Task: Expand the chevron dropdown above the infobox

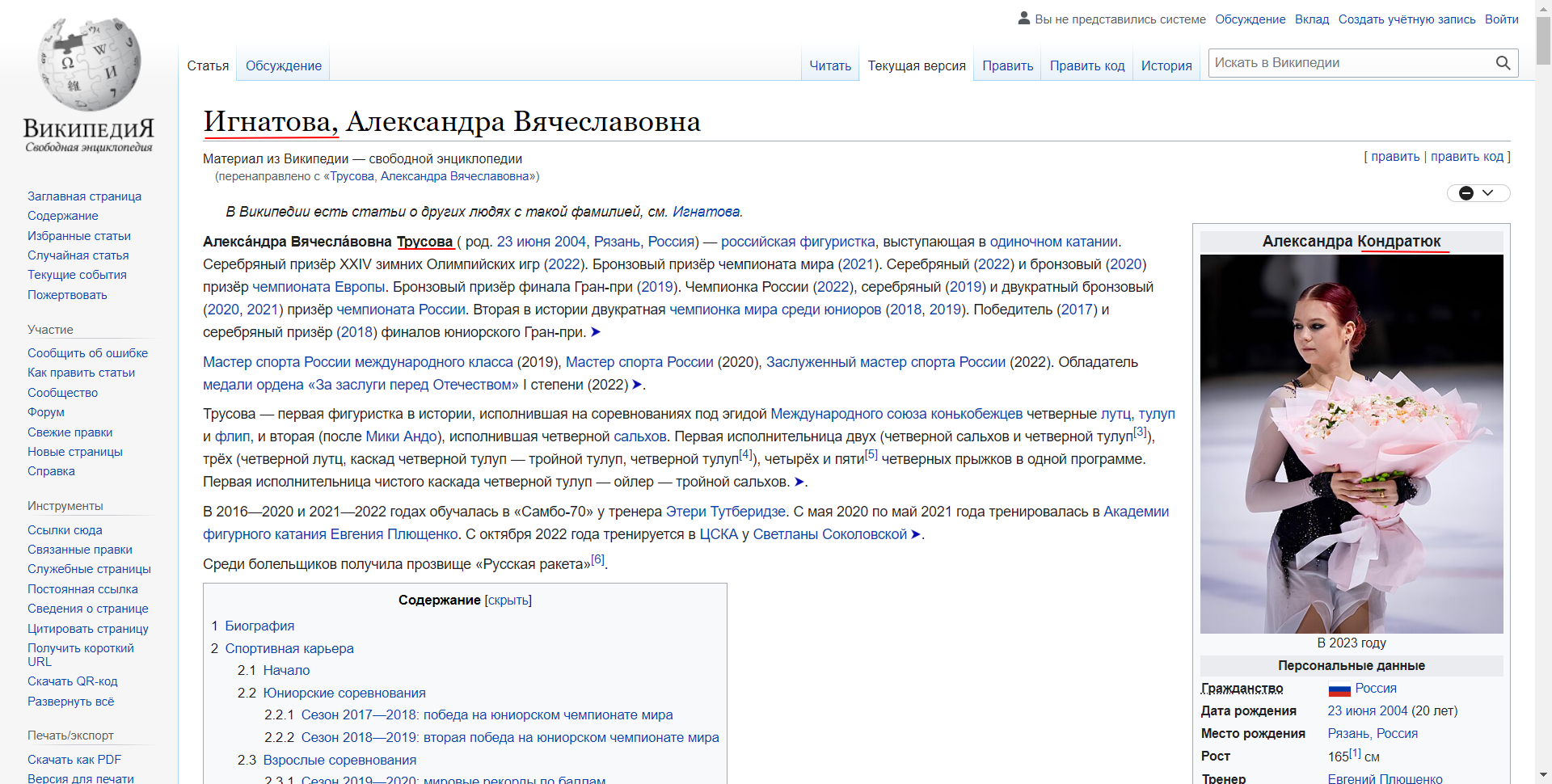Action: click(1488, 193)
